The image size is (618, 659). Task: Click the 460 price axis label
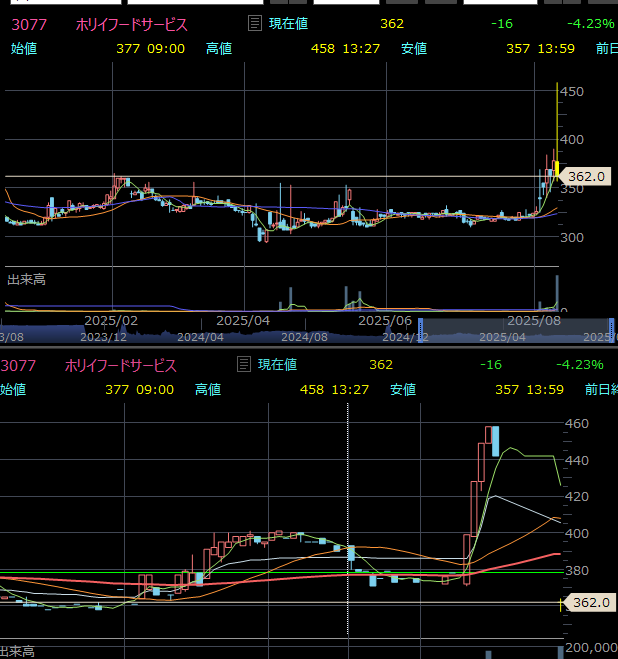(577, 423)
